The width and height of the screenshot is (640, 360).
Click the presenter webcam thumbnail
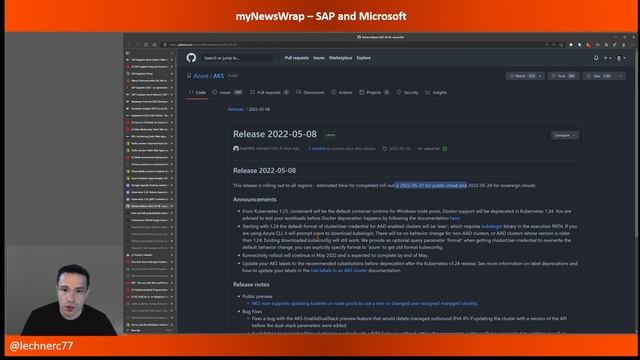coord(64,291)
